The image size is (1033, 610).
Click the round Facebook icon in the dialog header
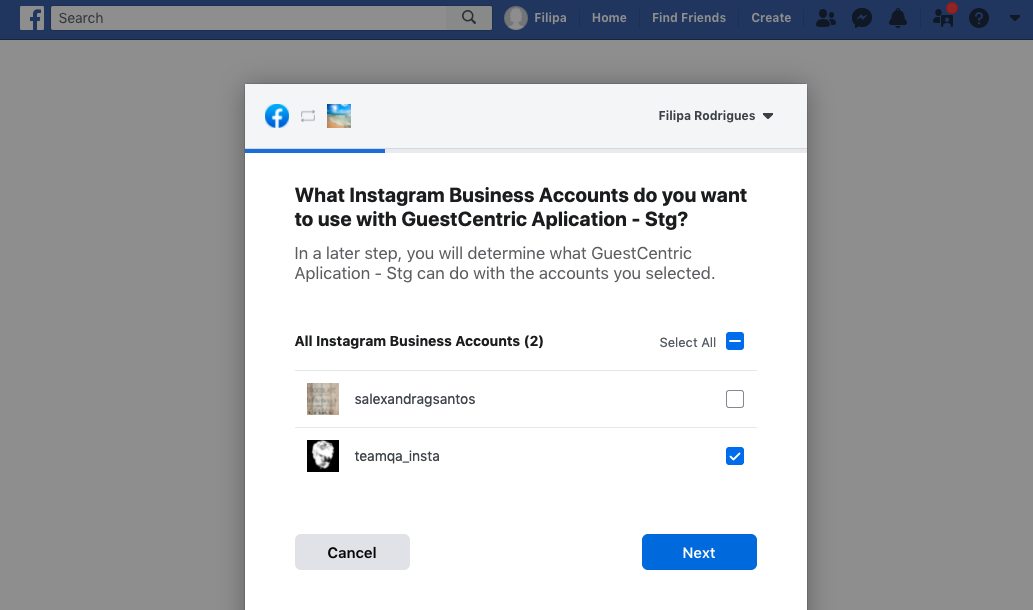(x=277, y=116)
